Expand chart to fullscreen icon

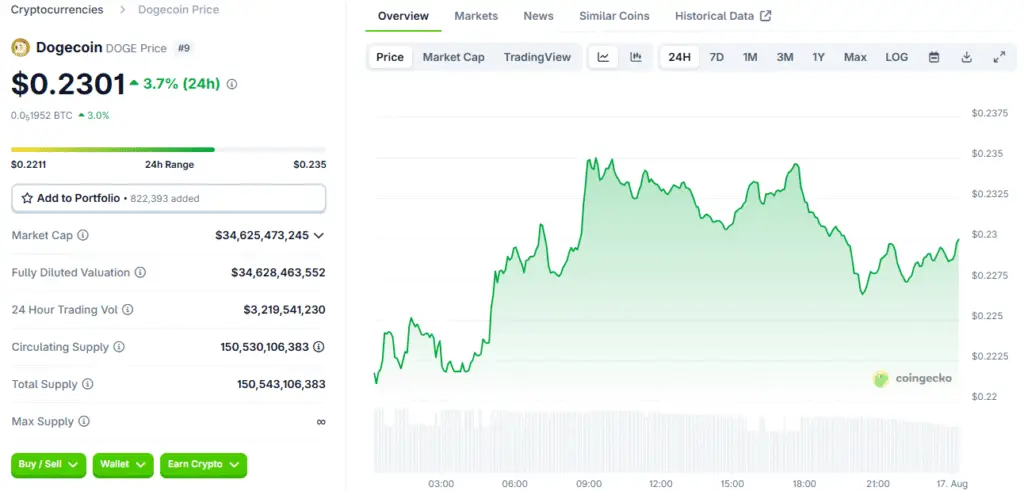pyautogui.click(x=999, y=57)
